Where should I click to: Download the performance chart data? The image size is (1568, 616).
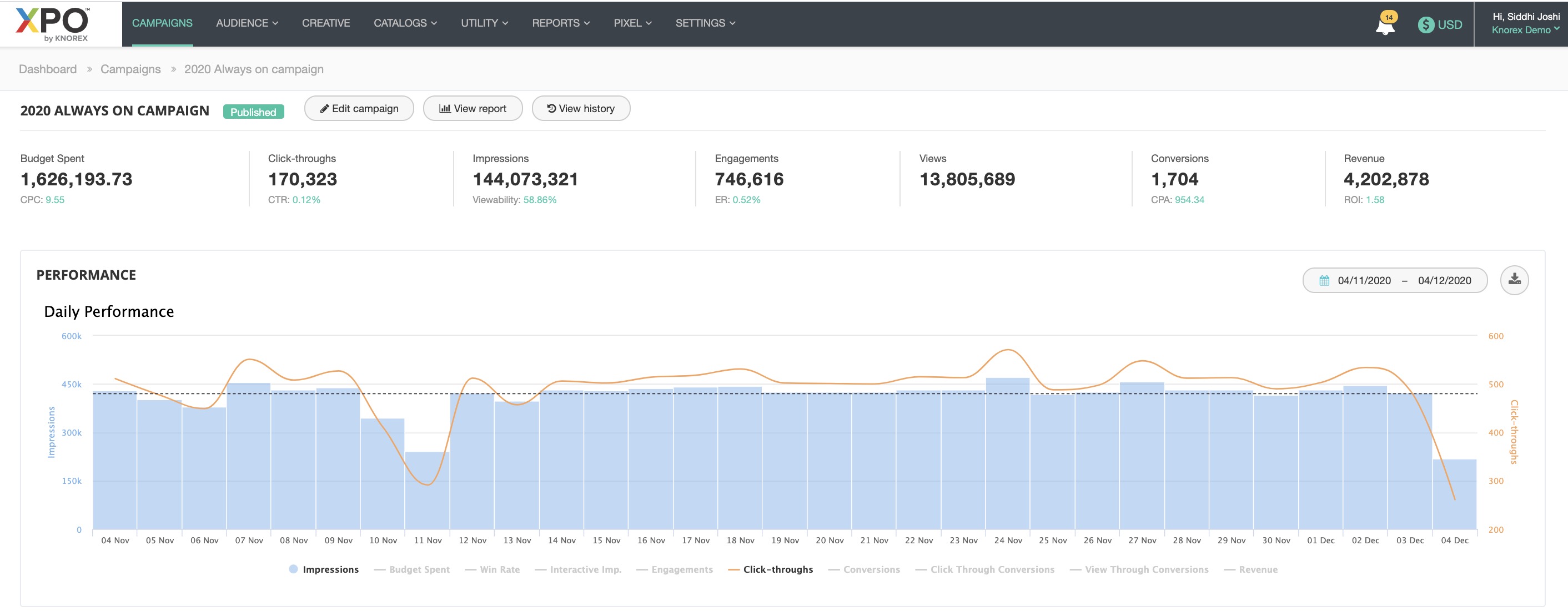pyautogui.click(x=1514, y=280)
